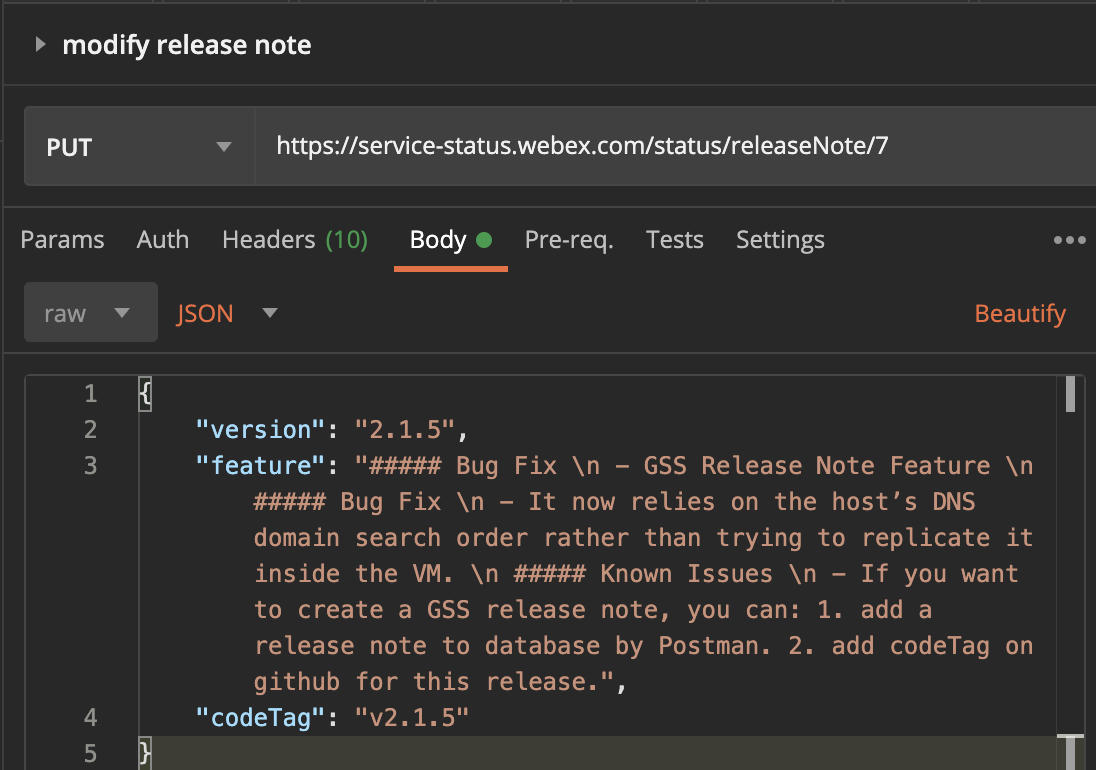Open the JSON format dropdown
The image size is (1096, 770).
227,313
